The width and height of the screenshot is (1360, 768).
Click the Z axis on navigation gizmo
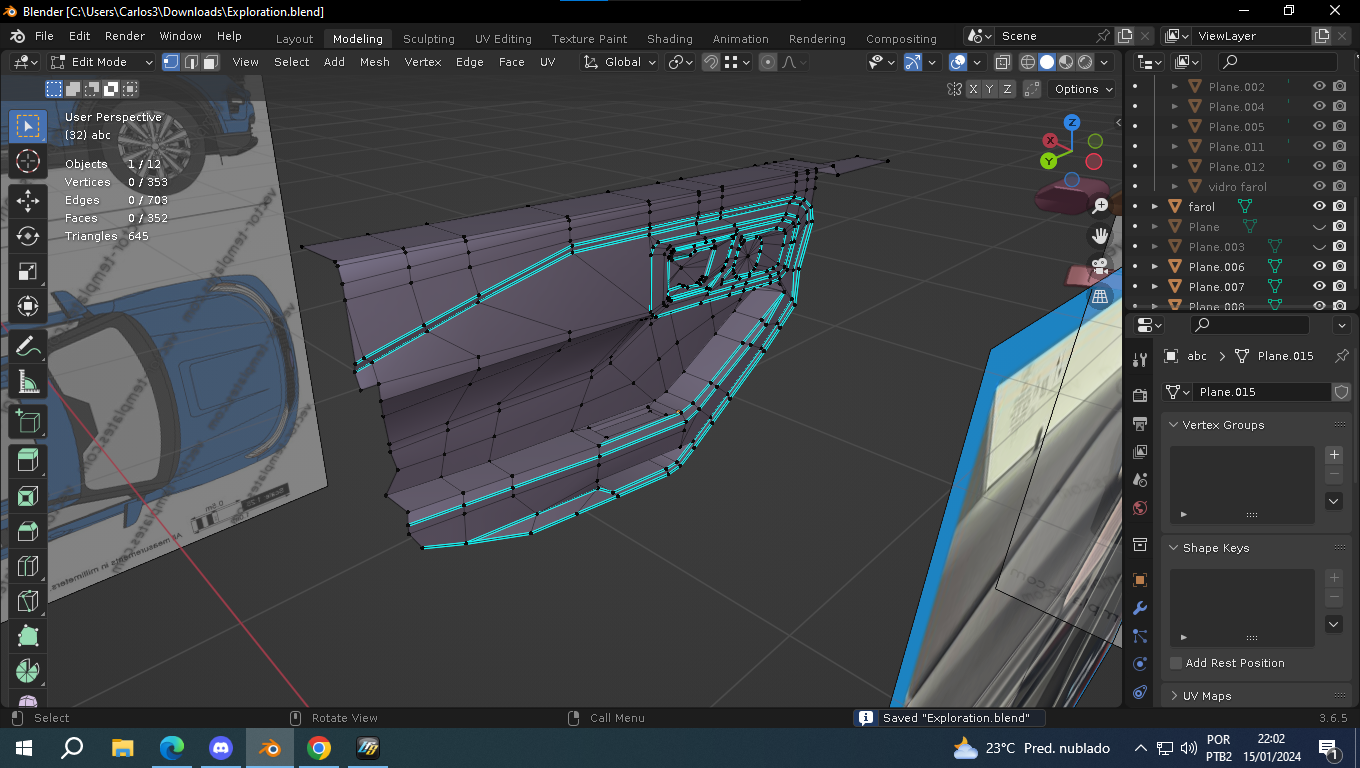[1072, 123]
